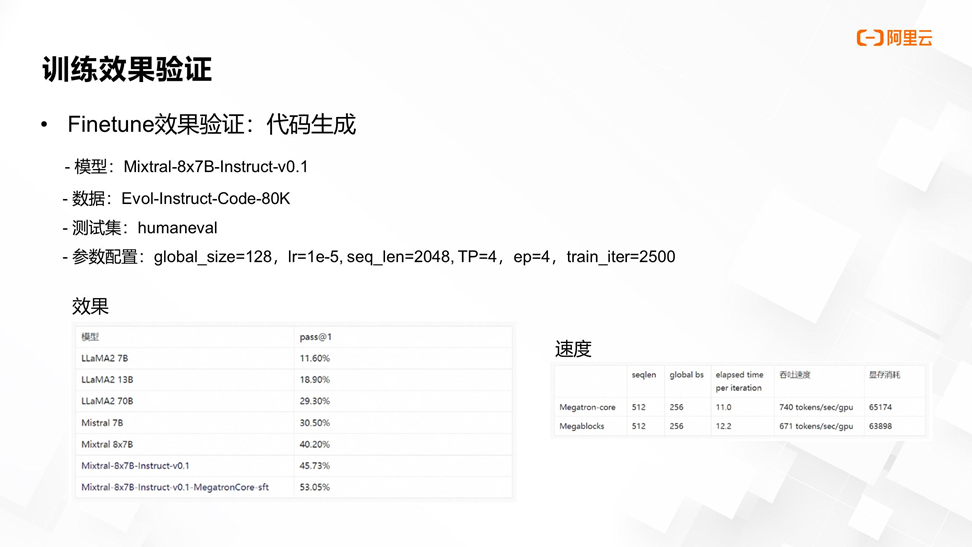The height and width of the screenshot is (547, 972).
Task: Click the Megatron-core row label
Action: [x=588, y=407]
